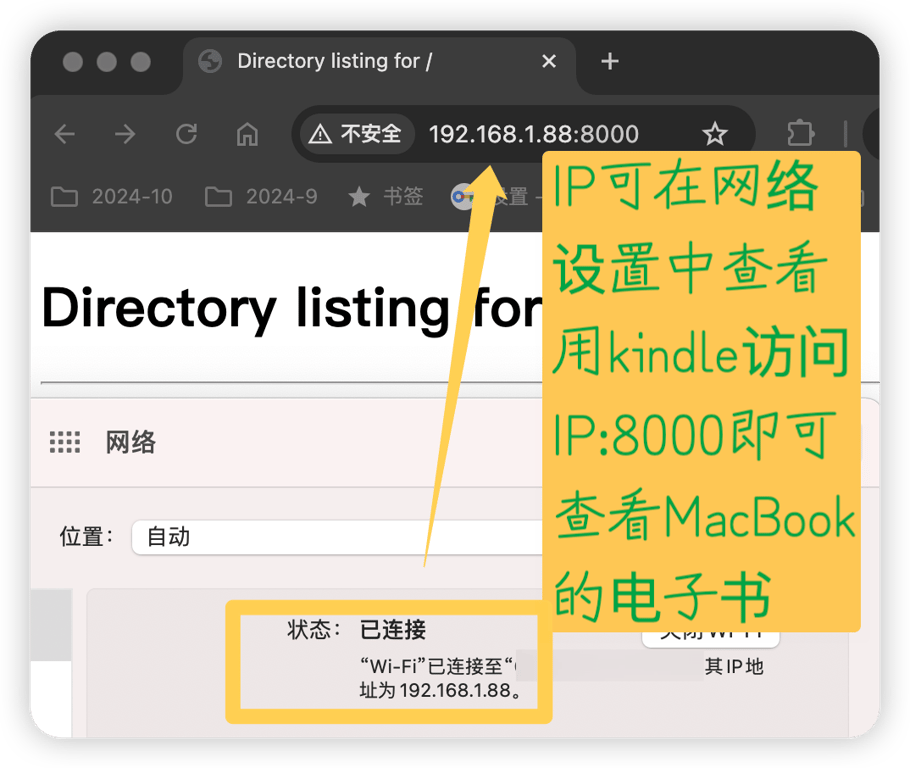The height and width of the screenshot is (768, 910).
Task: Open a new tab with the plus button
Action: click(x=609, y=61)
